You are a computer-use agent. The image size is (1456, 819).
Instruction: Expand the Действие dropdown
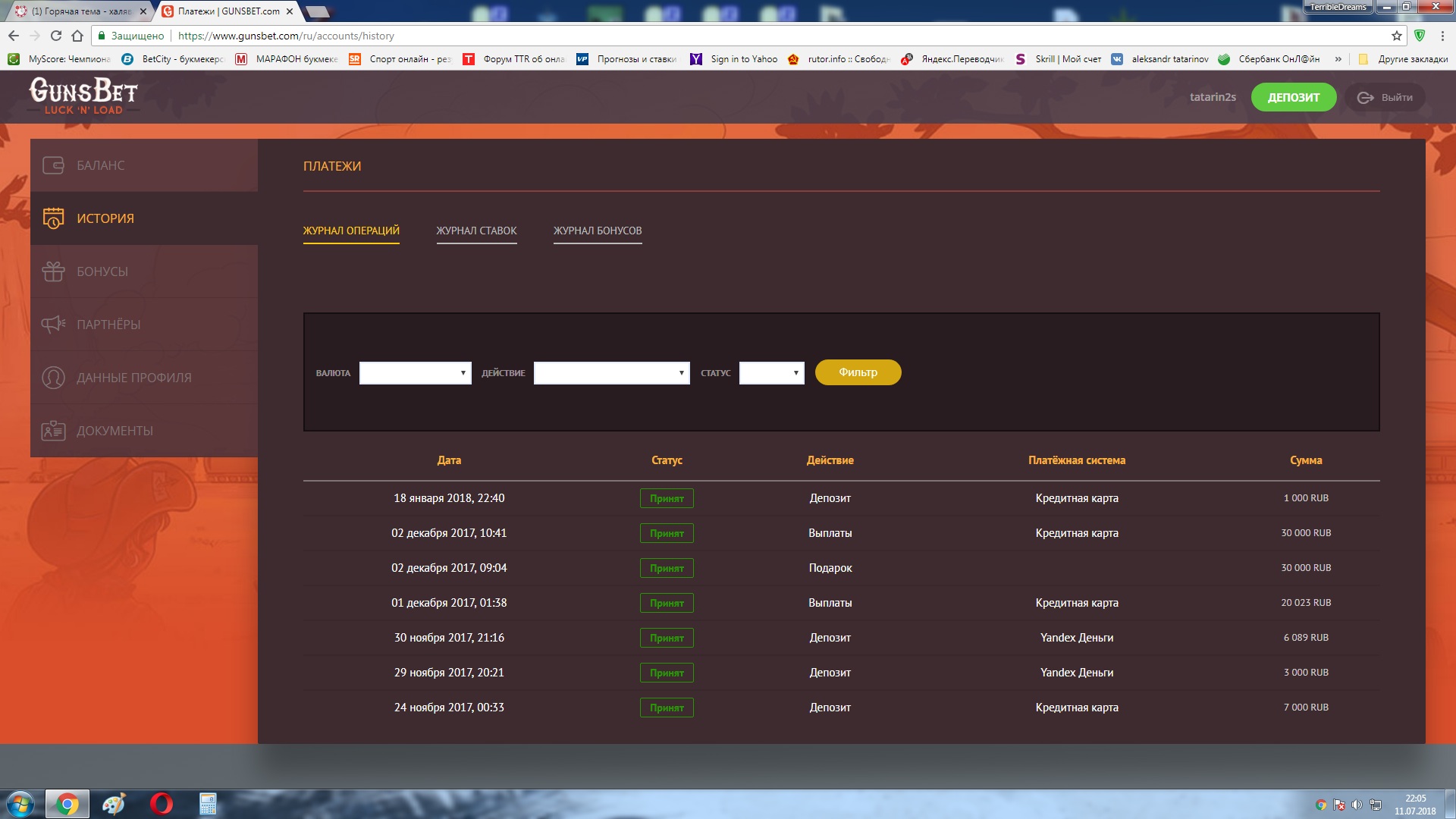coord(611,373)
